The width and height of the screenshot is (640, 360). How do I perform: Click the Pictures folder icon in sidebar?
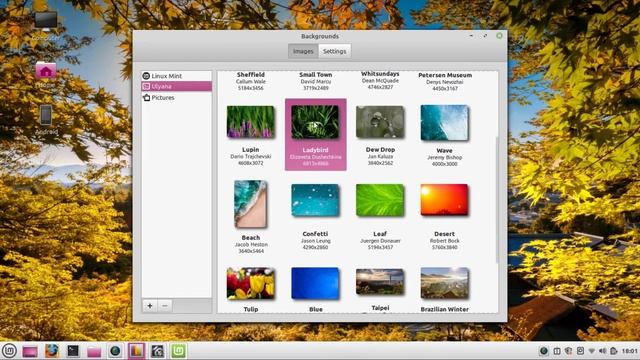(x=147, y=98)
